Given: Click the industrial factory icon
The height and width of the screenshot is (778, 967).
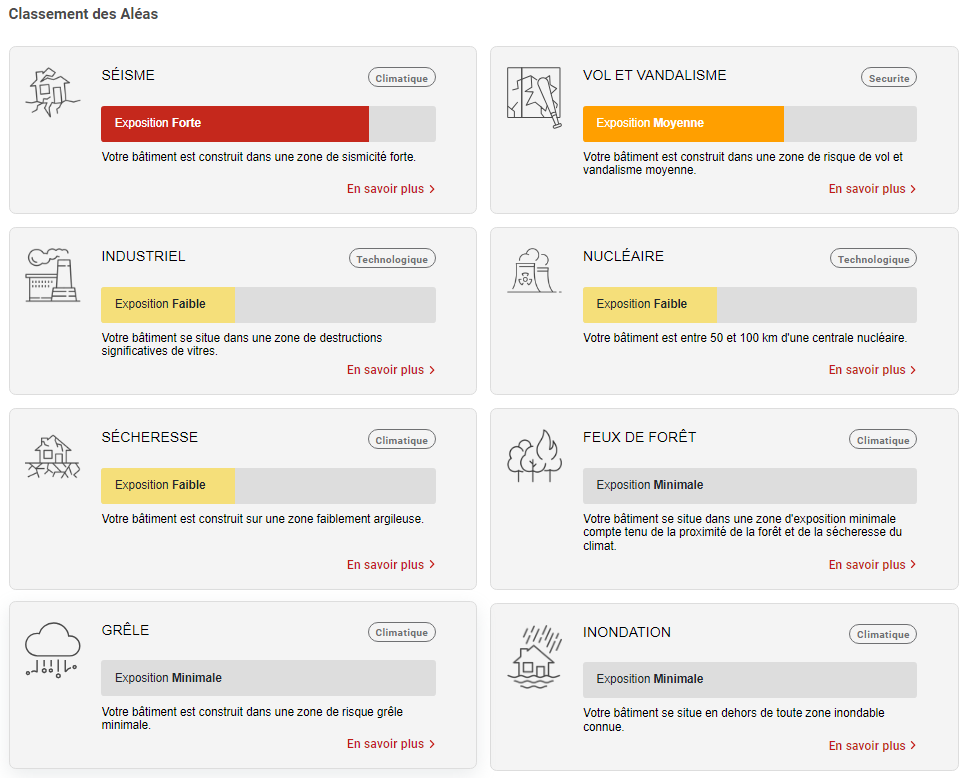Looking at the screenshot, I should coord(51,275).
